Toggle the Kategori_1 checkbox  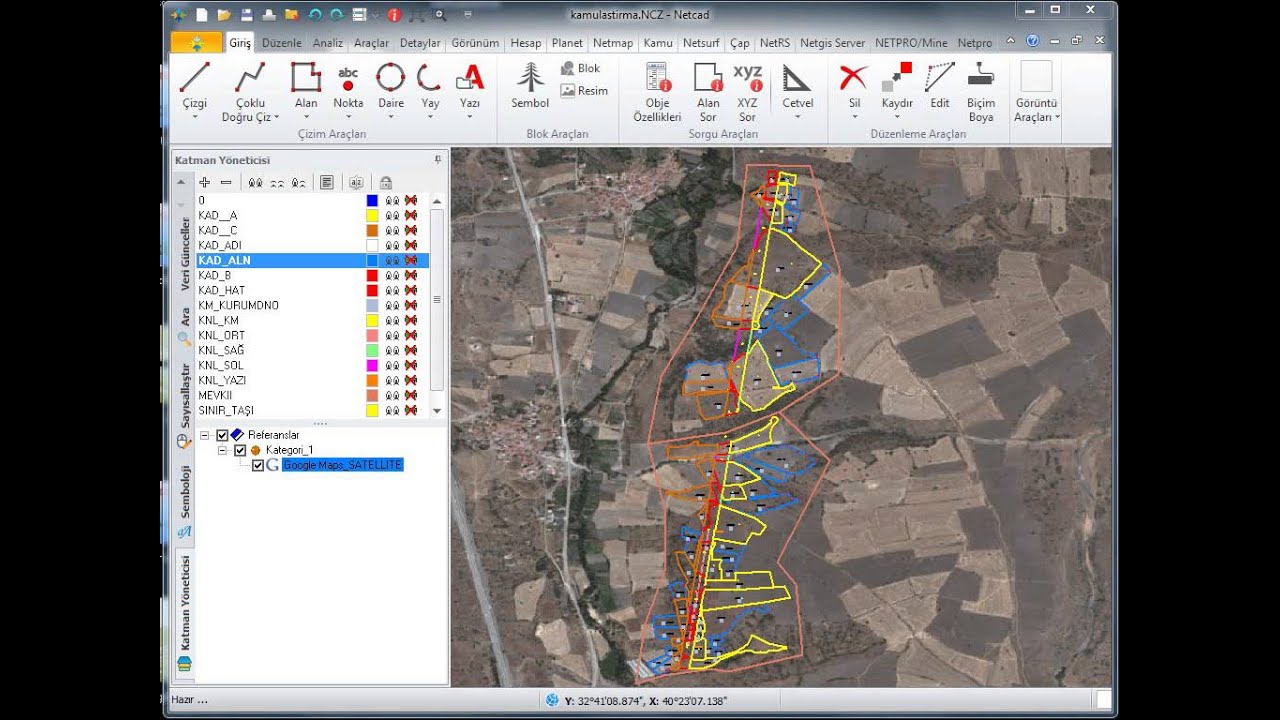pos(240,450)
